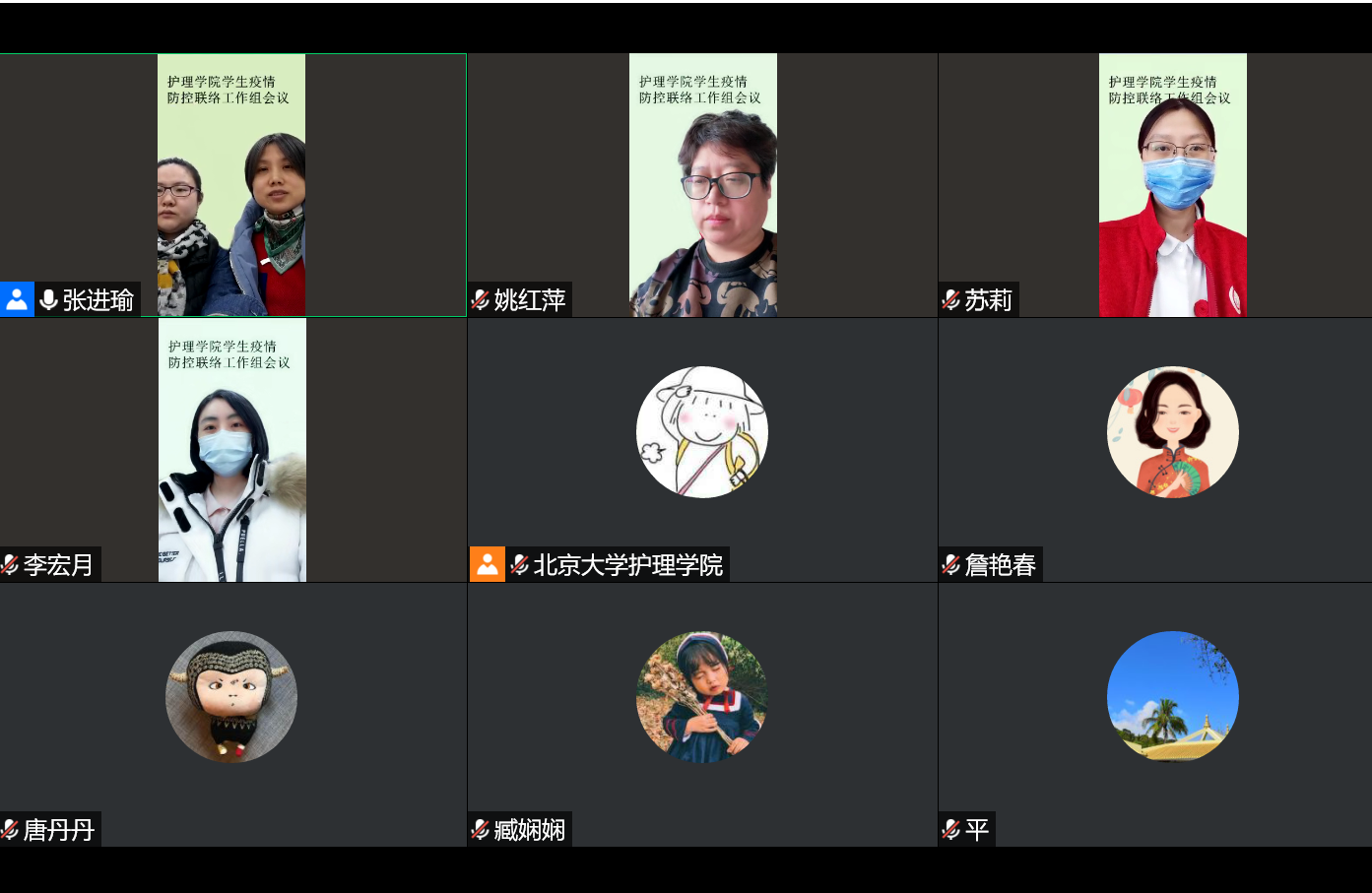Click the blue sky palm tree avatar of 平
This screenshot has width=1372, height=893.
[1173, 697]
